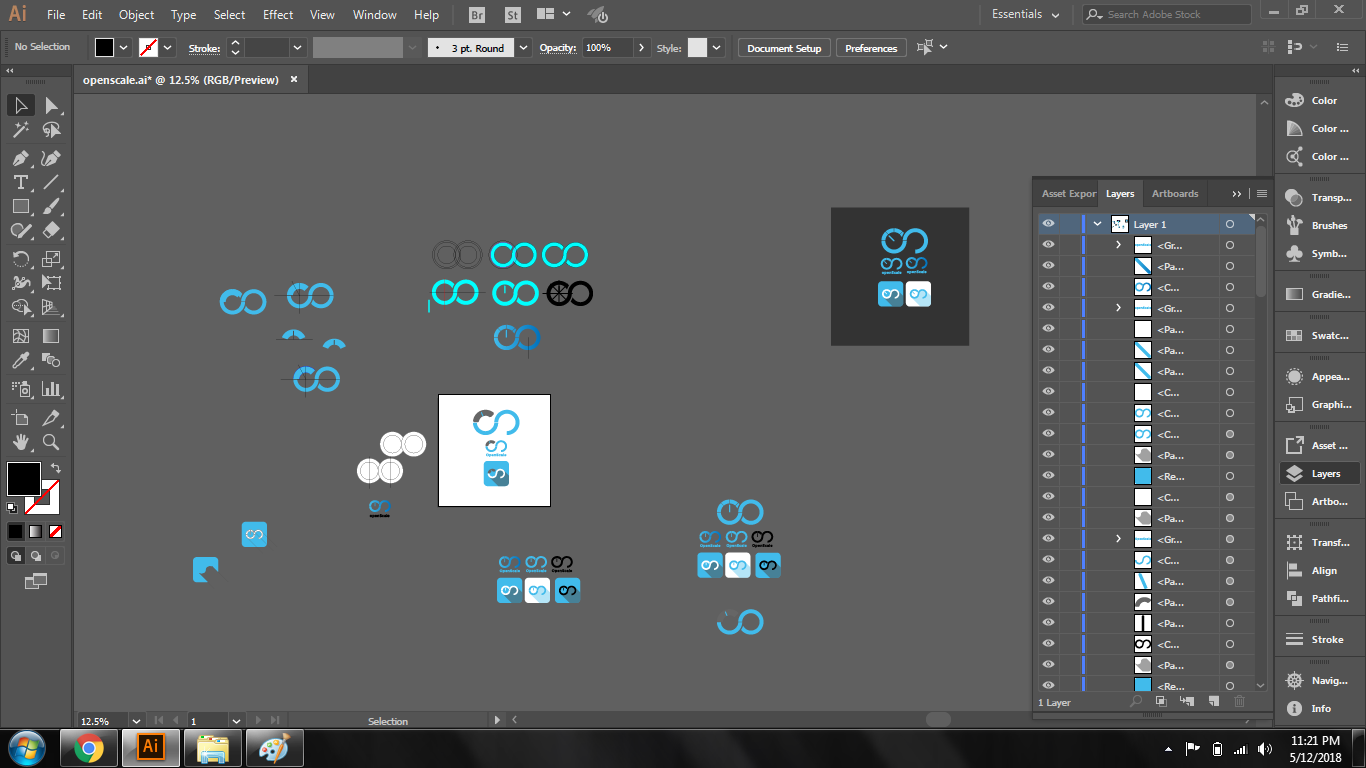Open the Window menu
Viewport: 1366px width, 768px height.
[x=375, y=15]
